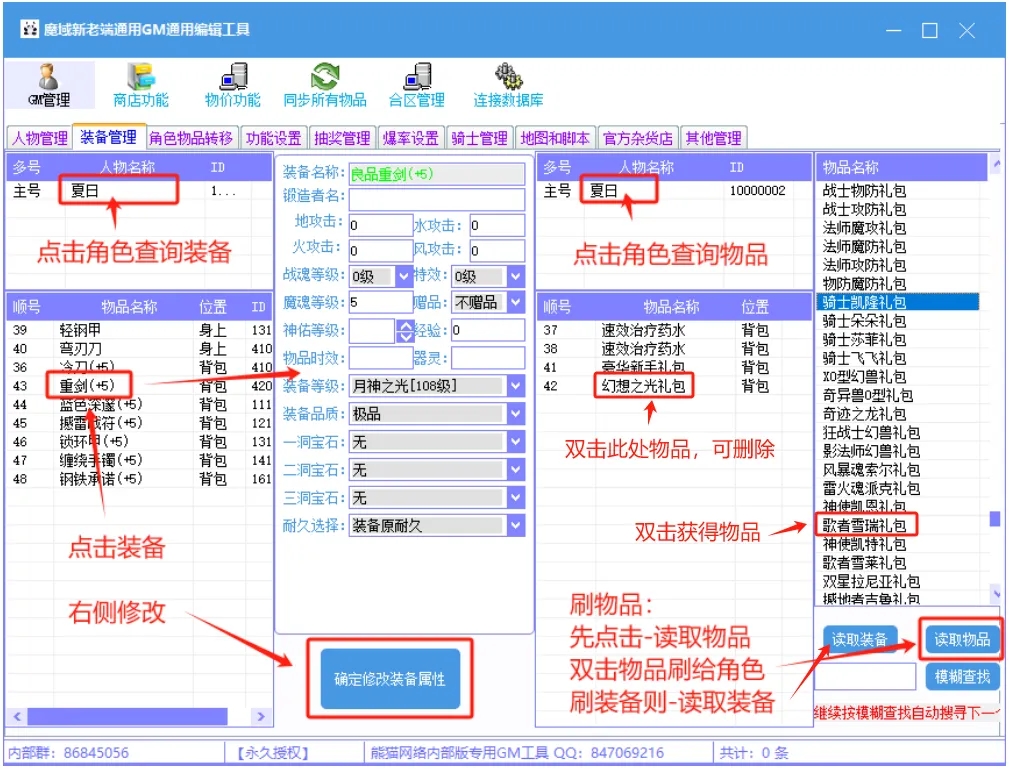Click the 读取装备 button
Image resolution: width=1009 pixels, height=770 pixels.
860,639
